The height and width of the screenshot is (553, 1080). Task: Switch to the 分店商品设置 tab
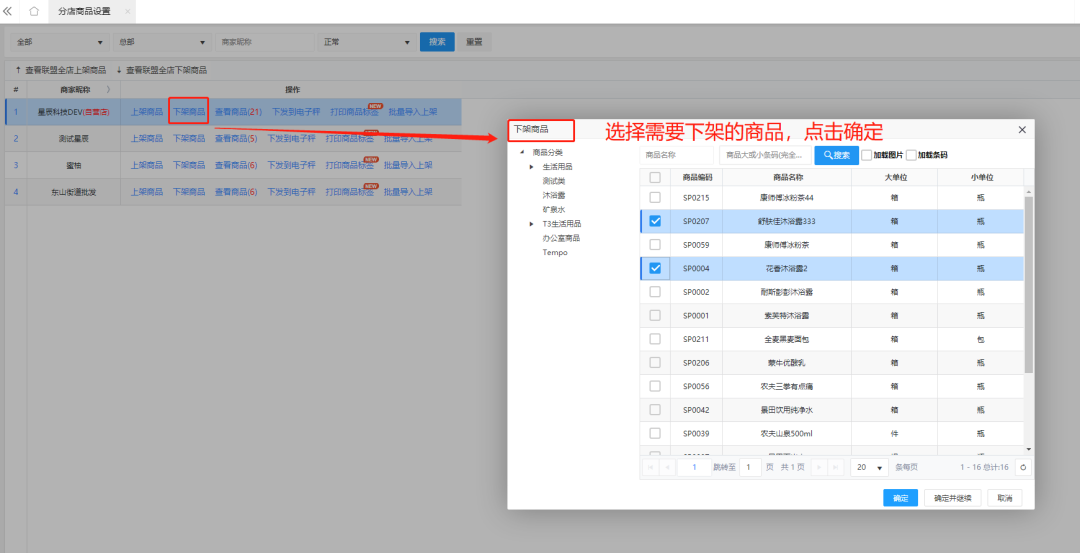coord(85,11)
